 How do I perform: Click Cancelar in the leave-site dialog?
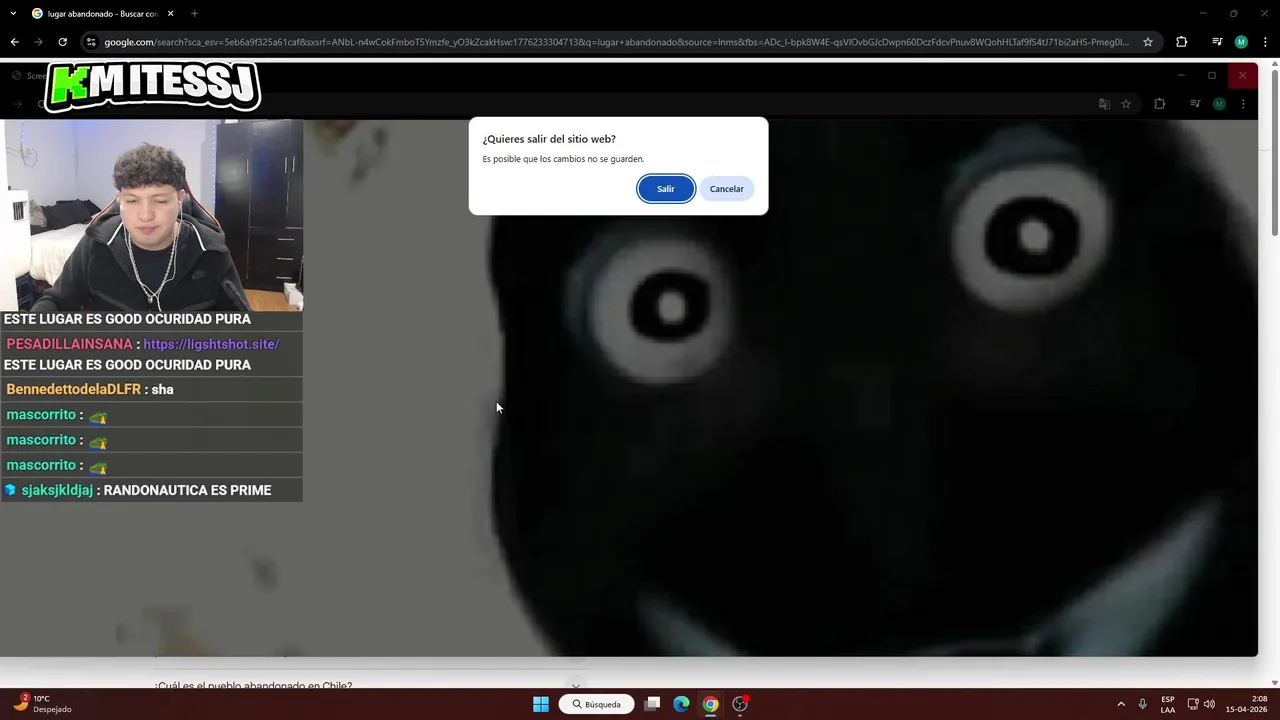click(727, 189)
